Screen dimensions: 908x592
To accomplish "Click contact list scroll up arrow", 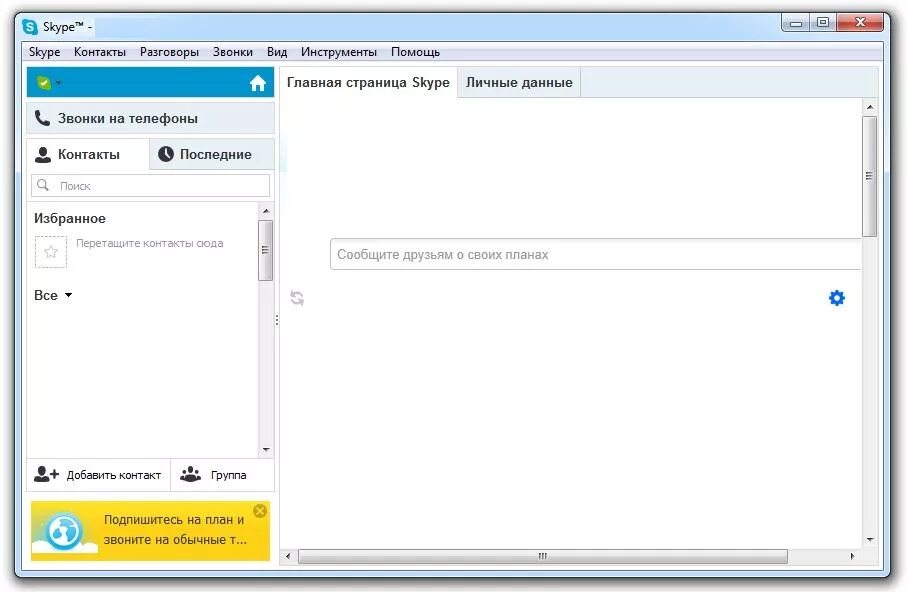I will coord(266,211).
